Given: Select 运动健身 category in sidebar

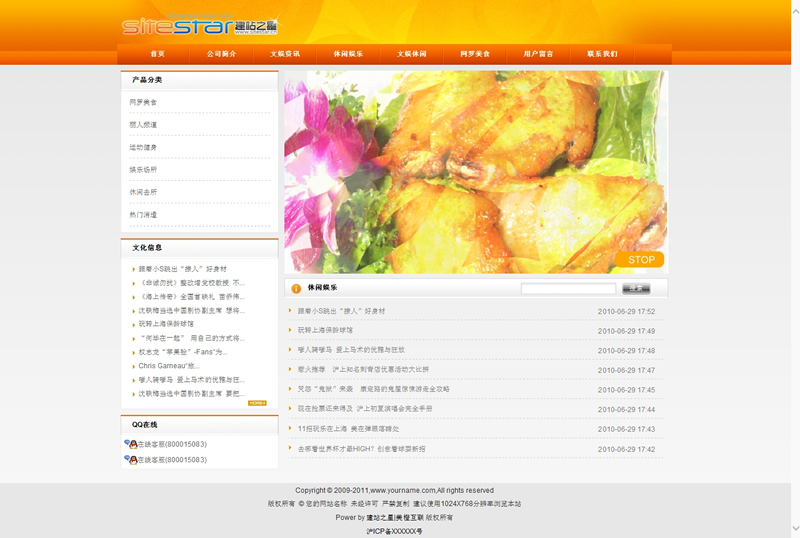Looking at the screenshot, I should coord(143,147).
